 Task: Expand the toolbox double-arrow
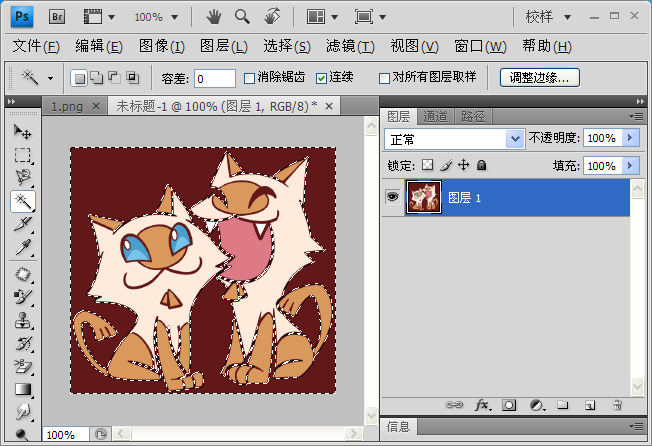coord(11,101)
